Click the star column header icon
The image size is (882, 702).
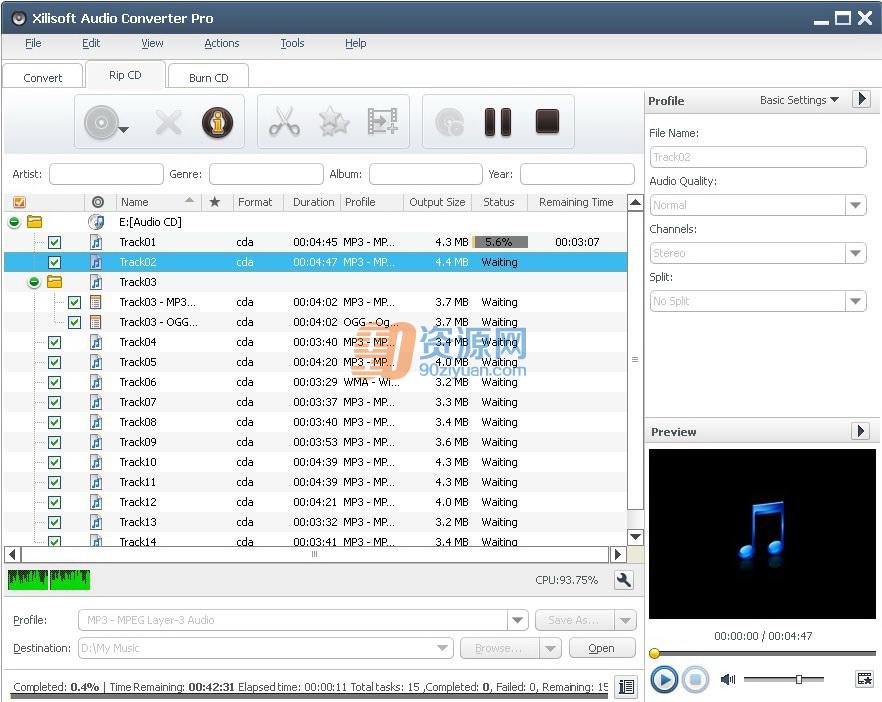pos(214,202)
